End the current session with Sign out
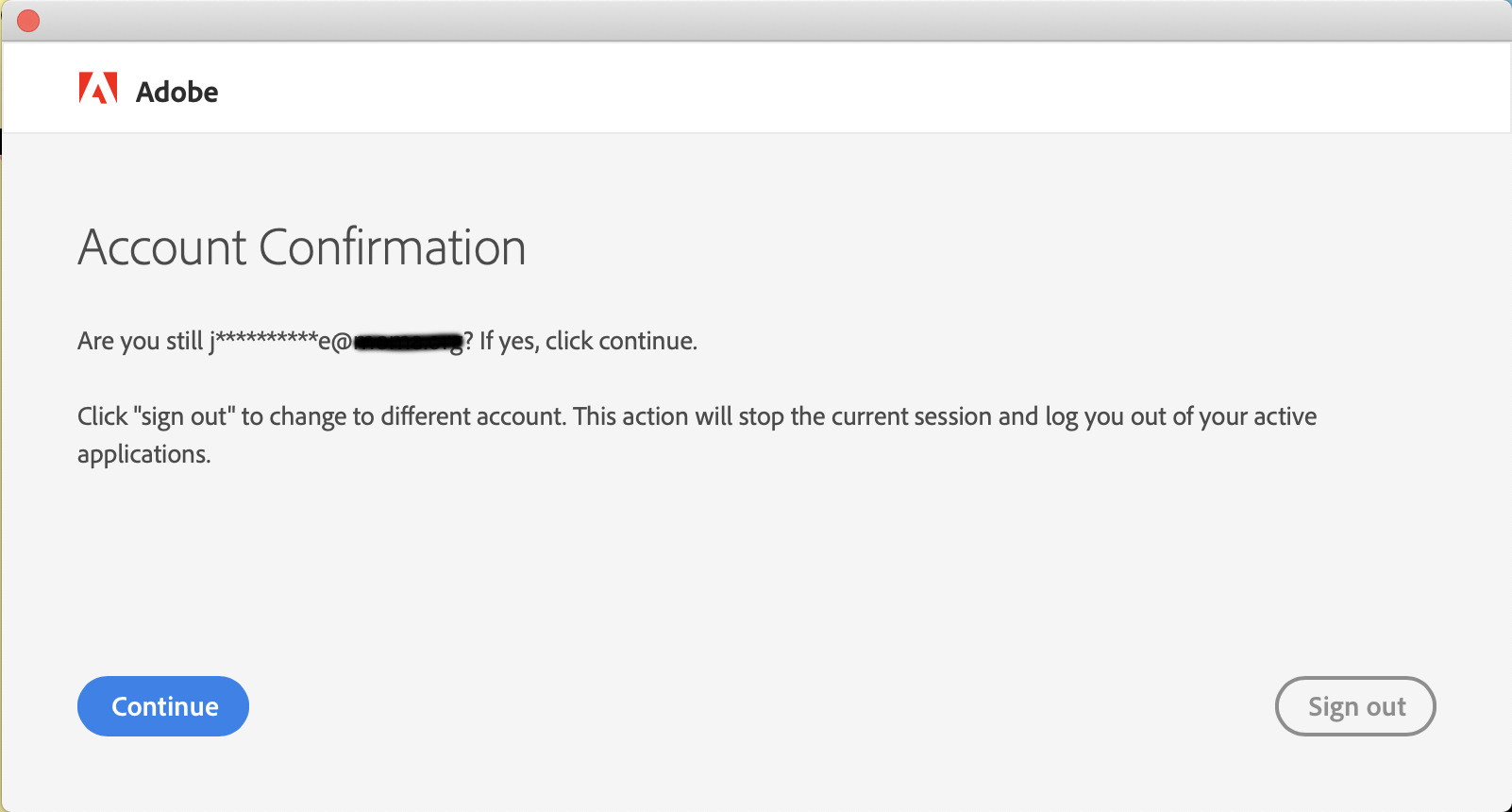The width and height of the screenshot is (1512, 812). [1355, 705]
